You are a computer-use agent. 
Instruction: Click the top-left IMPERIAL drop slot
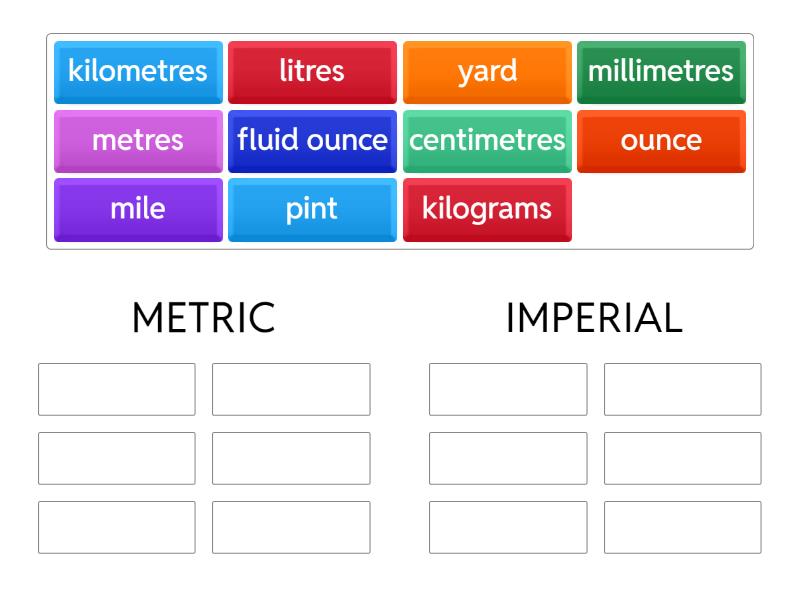tap(508, 389)
